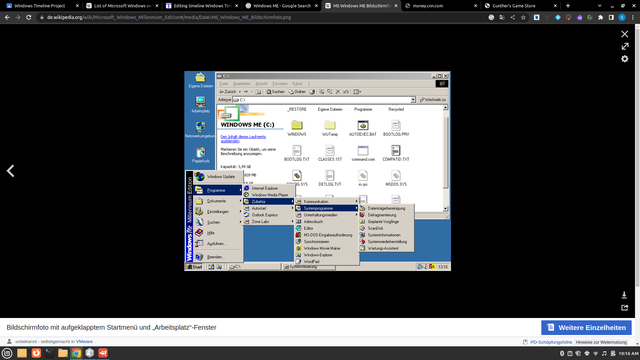This screenshot has width=640, height=360.
Task: Go forward with the browser forward arrow
Action: point(18,18)
